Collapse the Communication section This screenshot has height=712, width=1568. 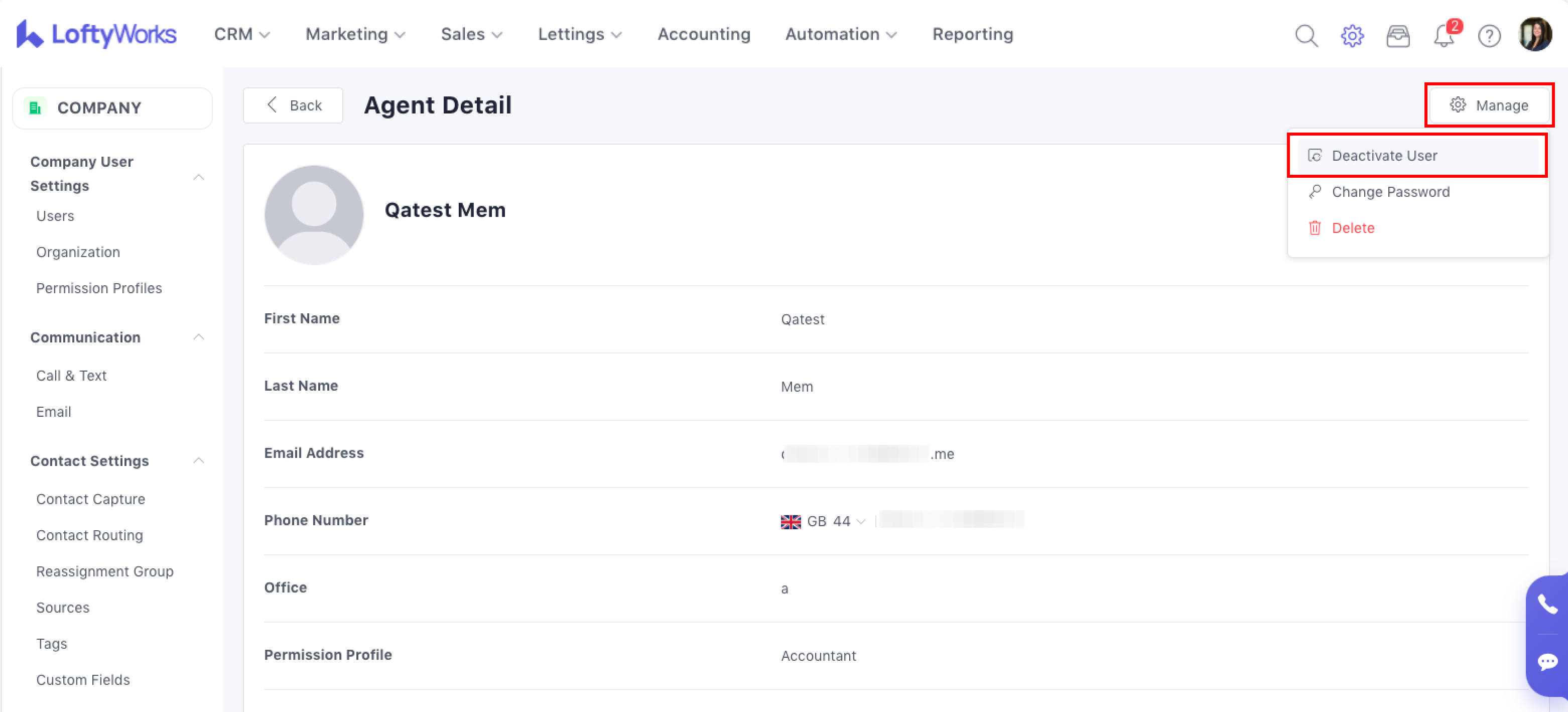(198, 337)
